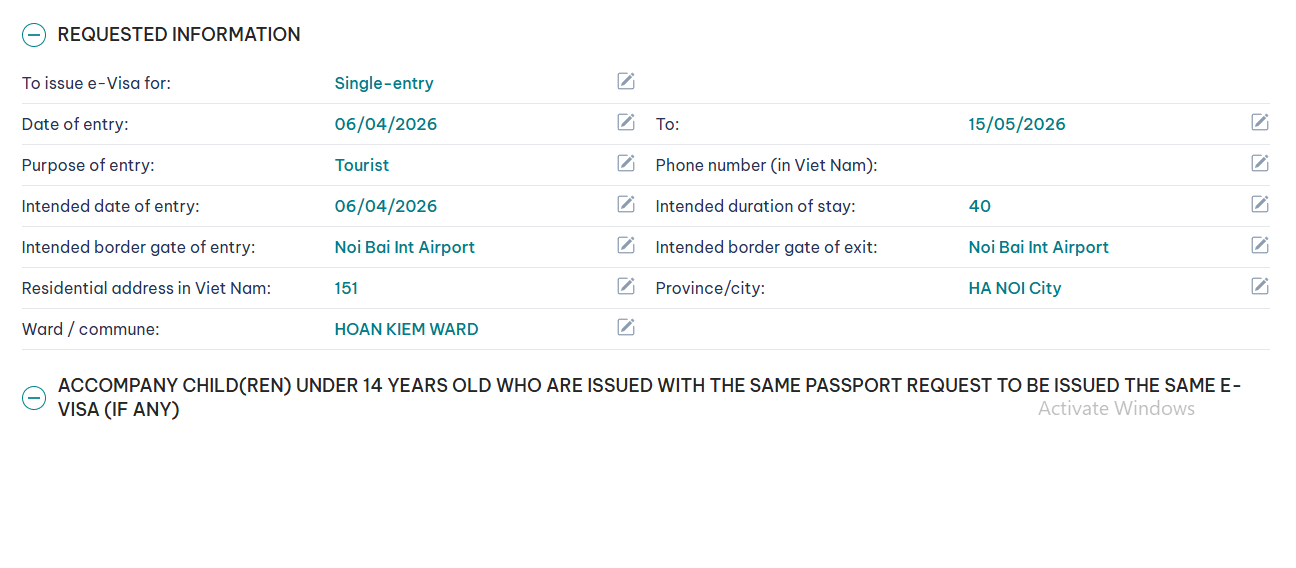Click edit icon for the To date
The image size is (1296, 568).
click(1260, 122)
